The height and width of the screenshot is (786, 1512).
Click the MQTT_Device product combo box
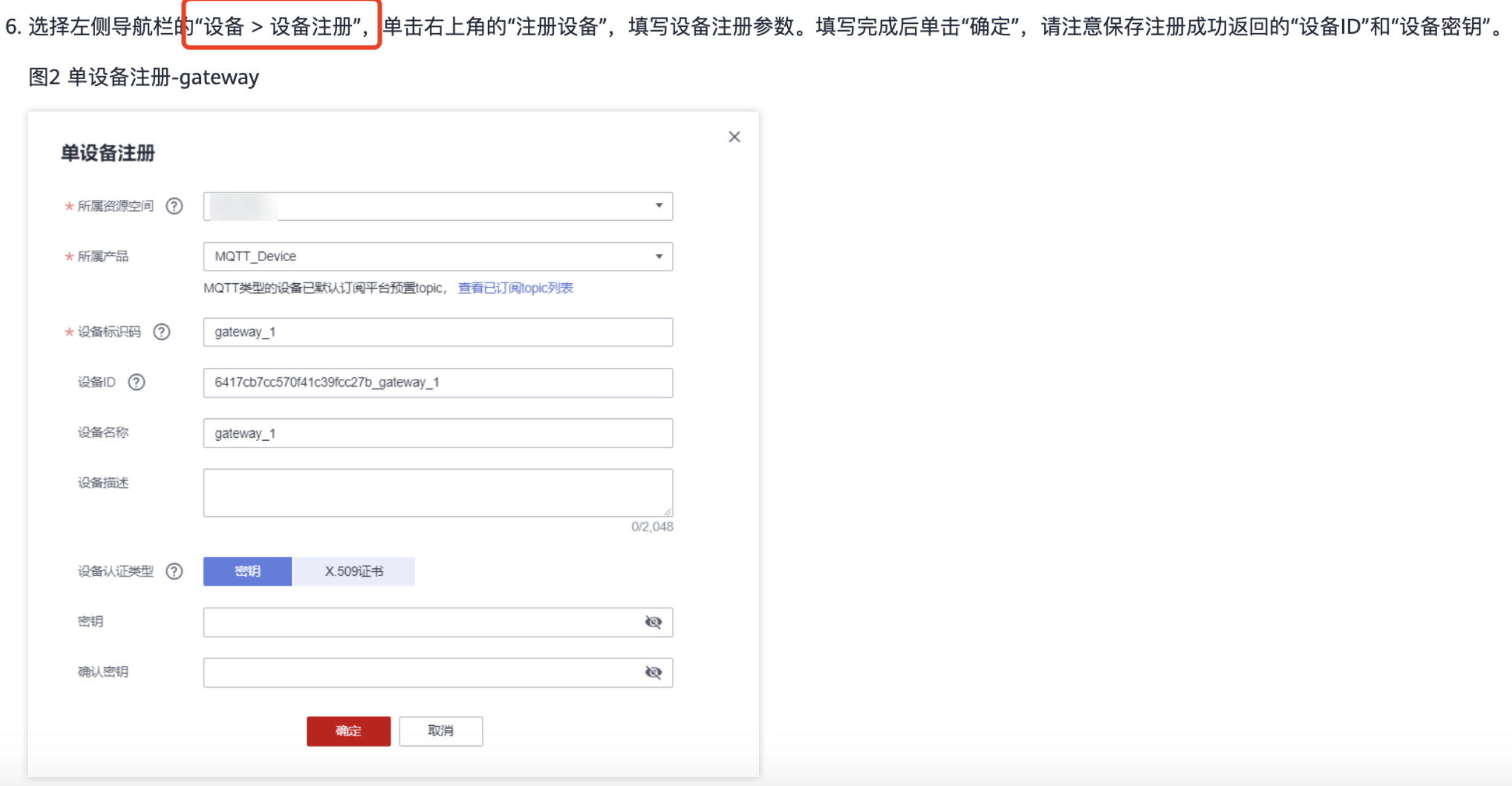pos(429,256)
